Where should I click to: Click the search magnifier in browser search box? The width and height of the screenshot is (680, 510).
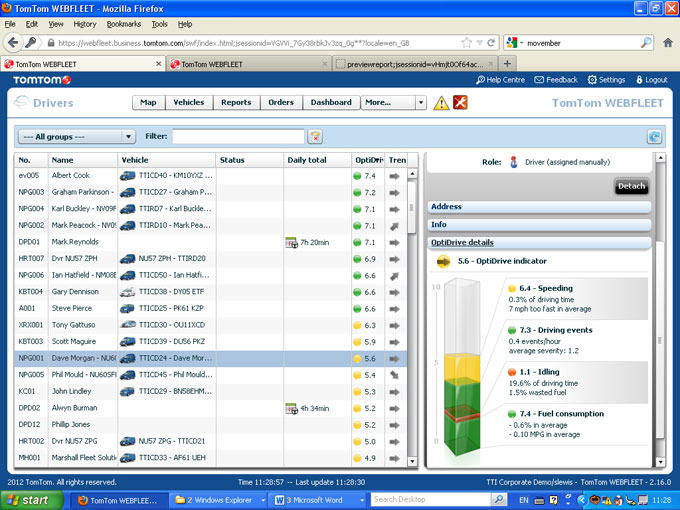pyautogui.click(x=646, y=42)
